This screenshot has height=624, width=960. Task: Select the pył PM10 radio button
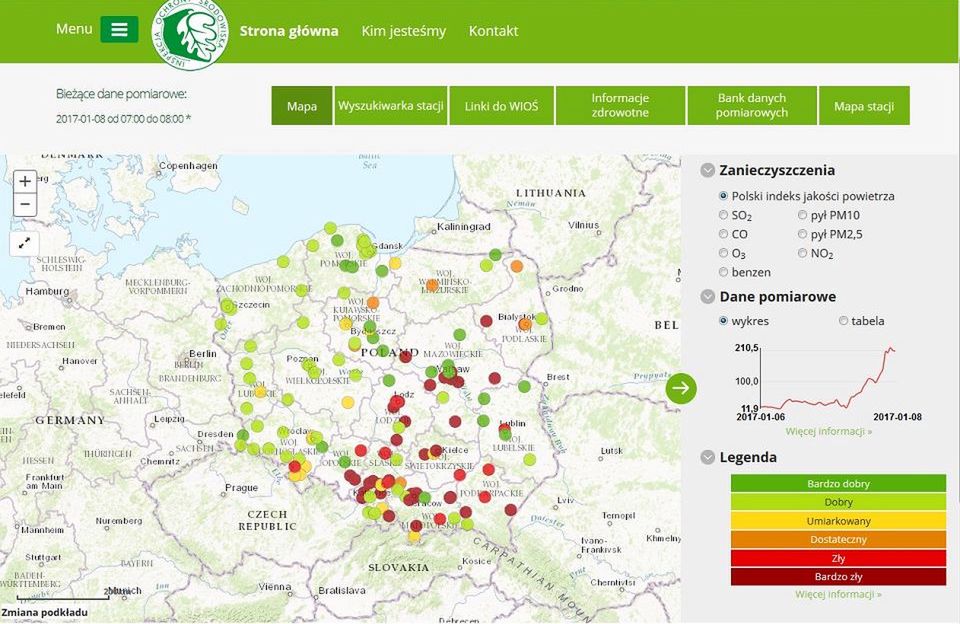coord(804,215)
